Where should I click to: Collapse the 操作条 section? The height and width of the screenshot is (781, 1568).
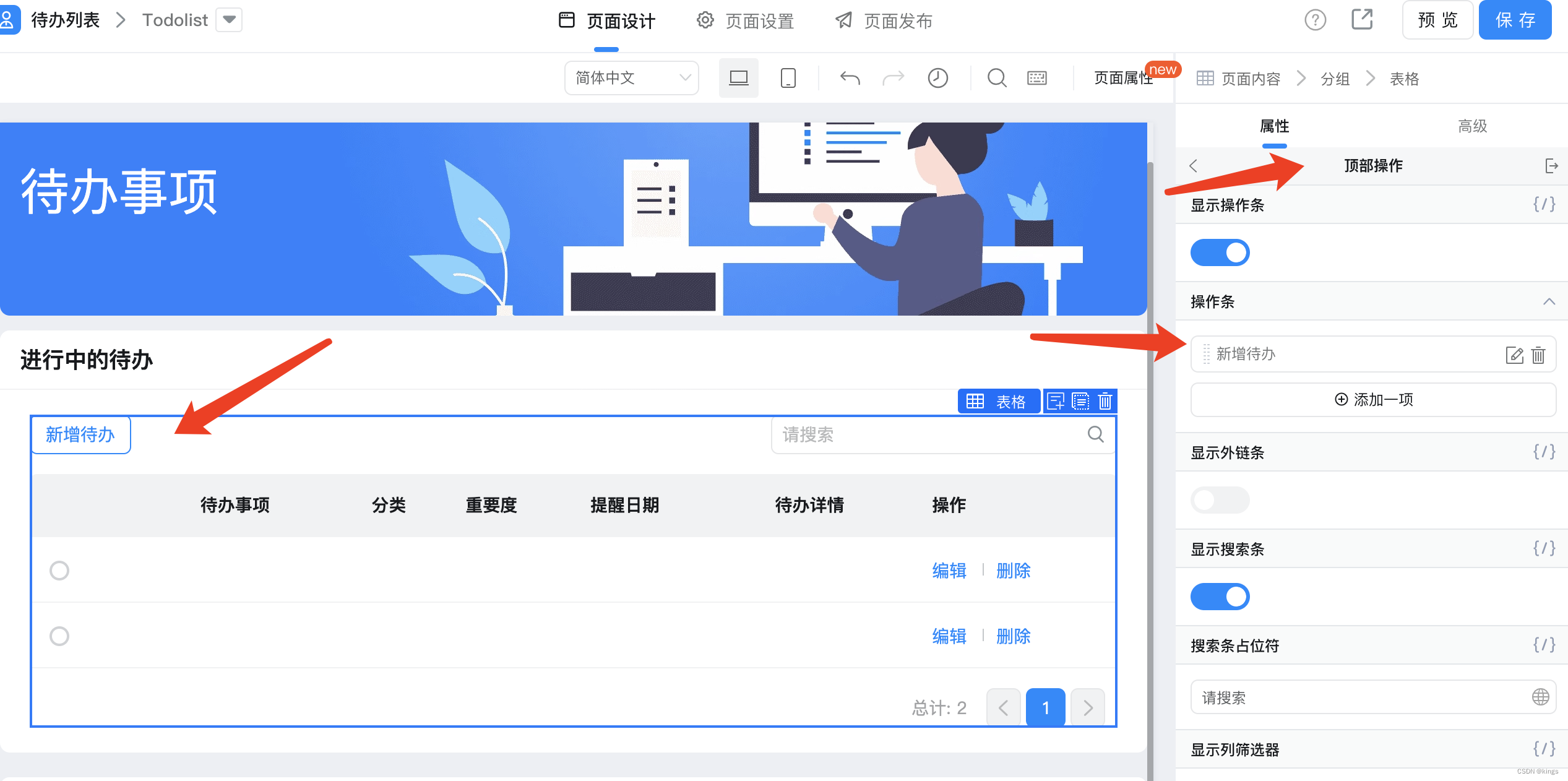[1549, 302]
